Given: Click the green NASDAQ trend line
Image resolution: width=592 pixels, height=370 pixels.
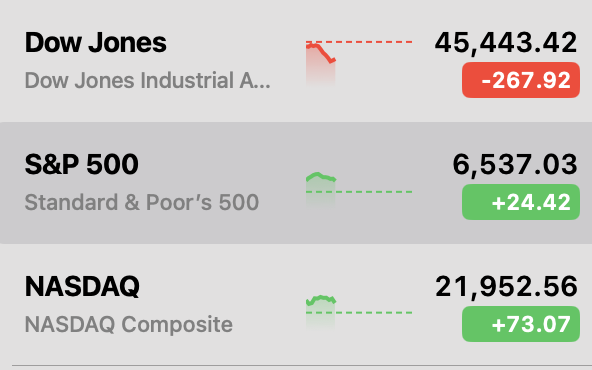Looking at the screenshot, I should point(321,300).
